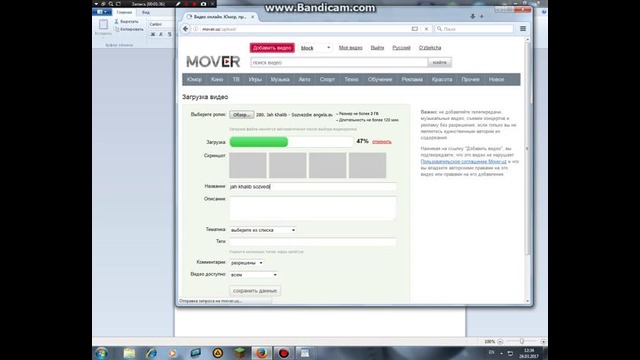Viewport: 640px width, 360px height.
Task: Click the Описание description text area
Action: tap(313, 209)
